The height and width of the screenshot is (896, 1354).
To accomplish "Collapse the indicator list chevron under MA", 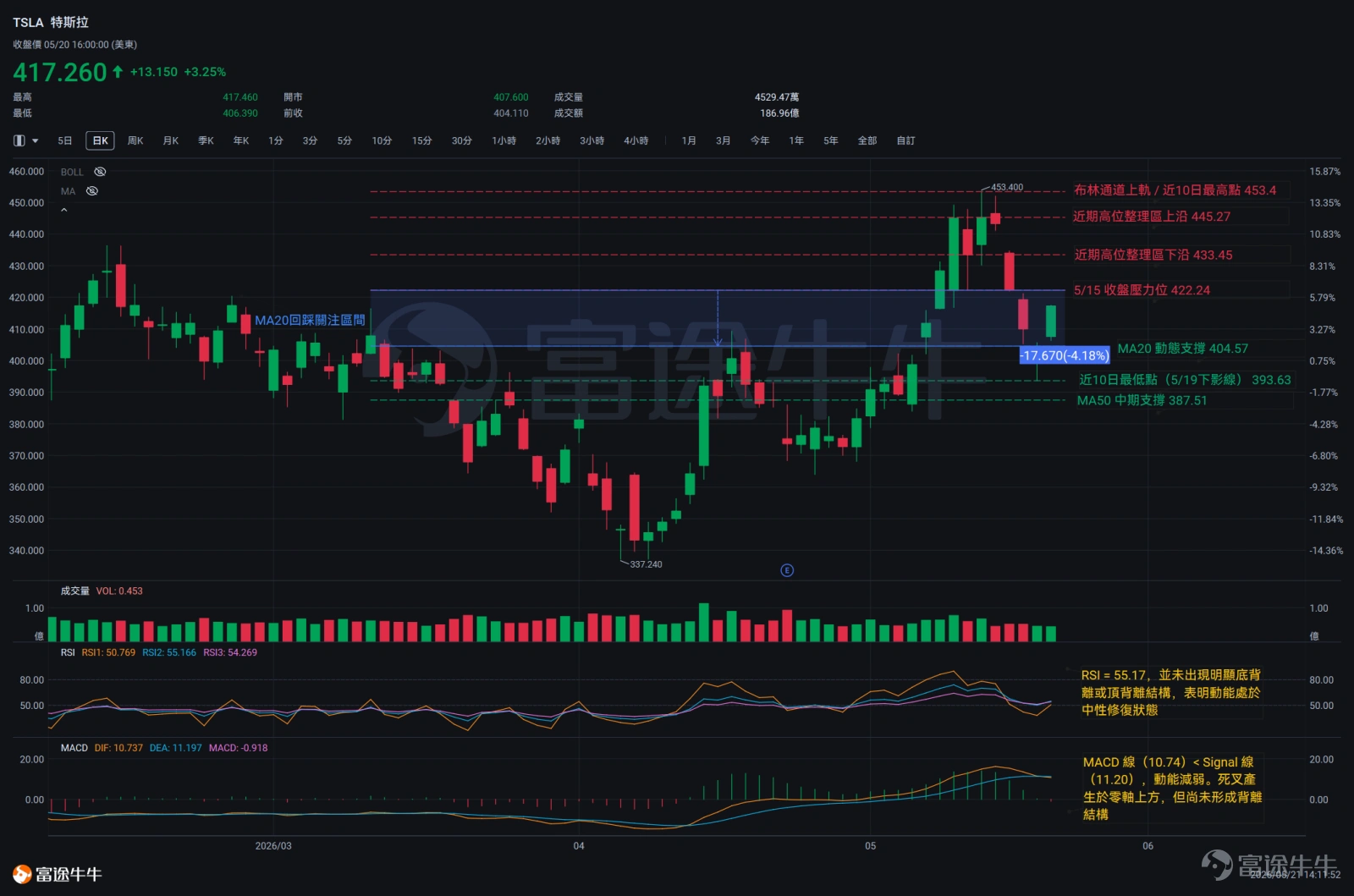I will coord(64,210).
